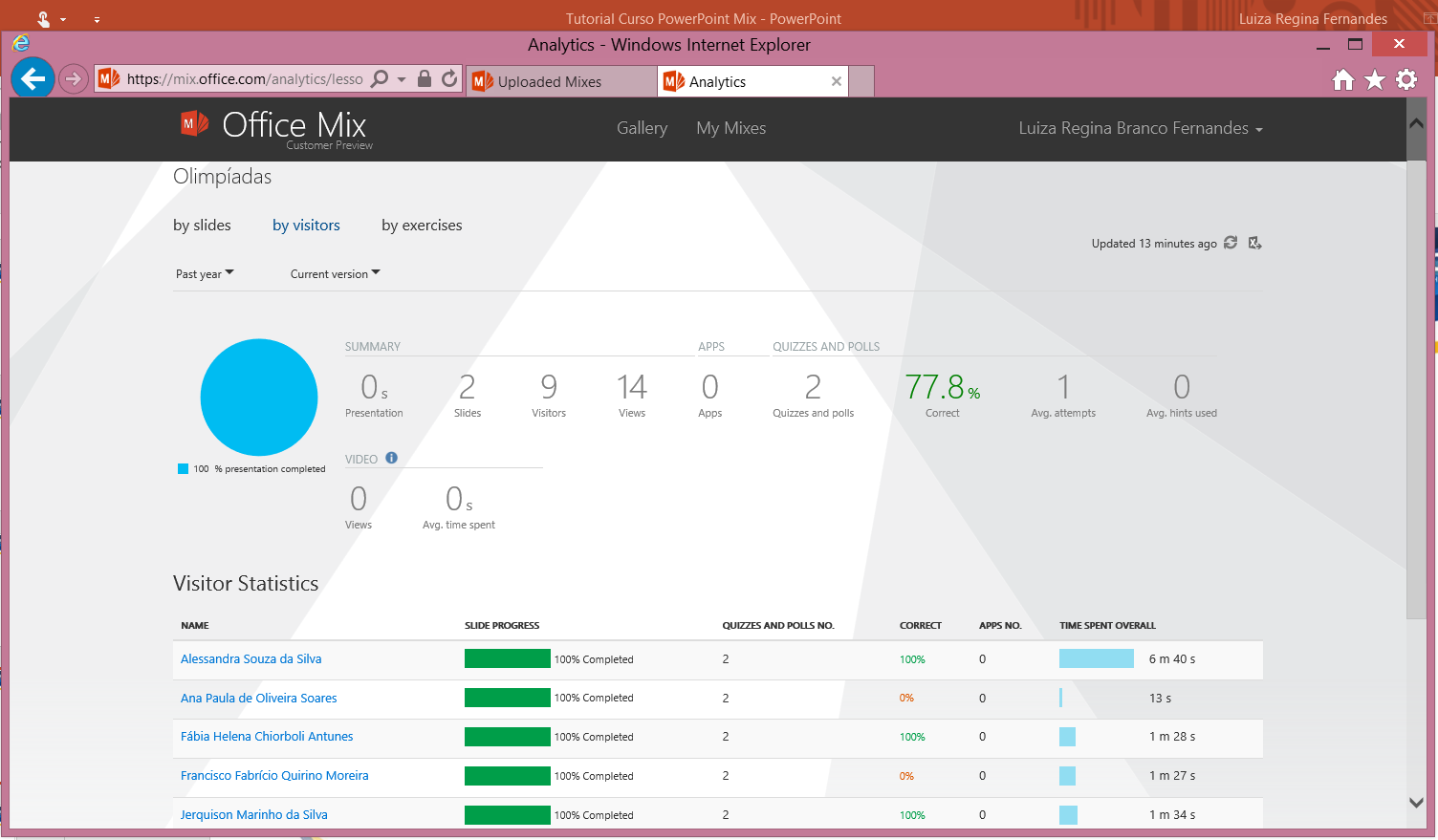Viewport: 1438px width, 840px height.
Task: Click the APPS NO. column header
Action: [x=1000, y=625]
